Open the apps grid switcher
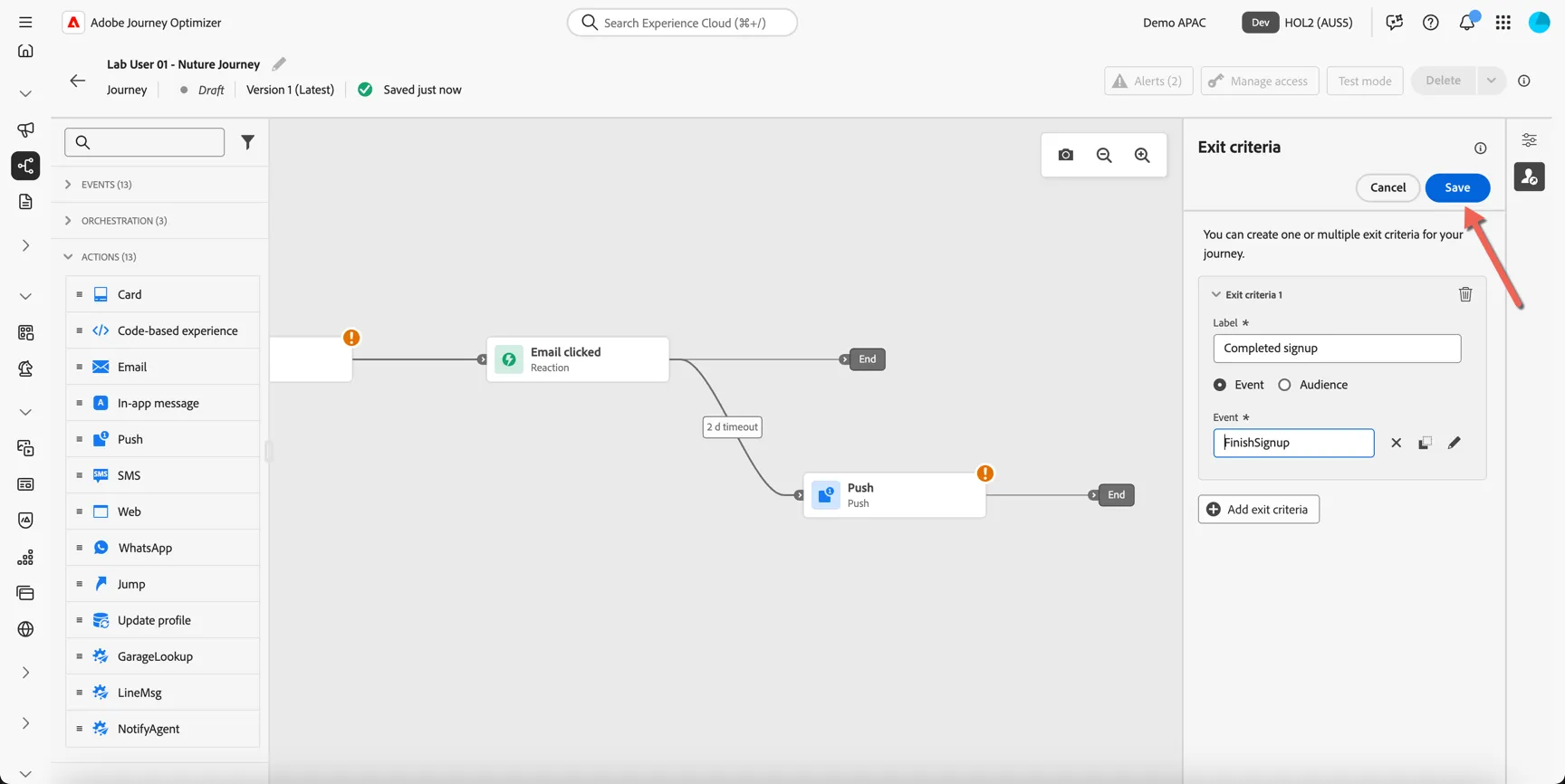 [x=1503, y=23]
